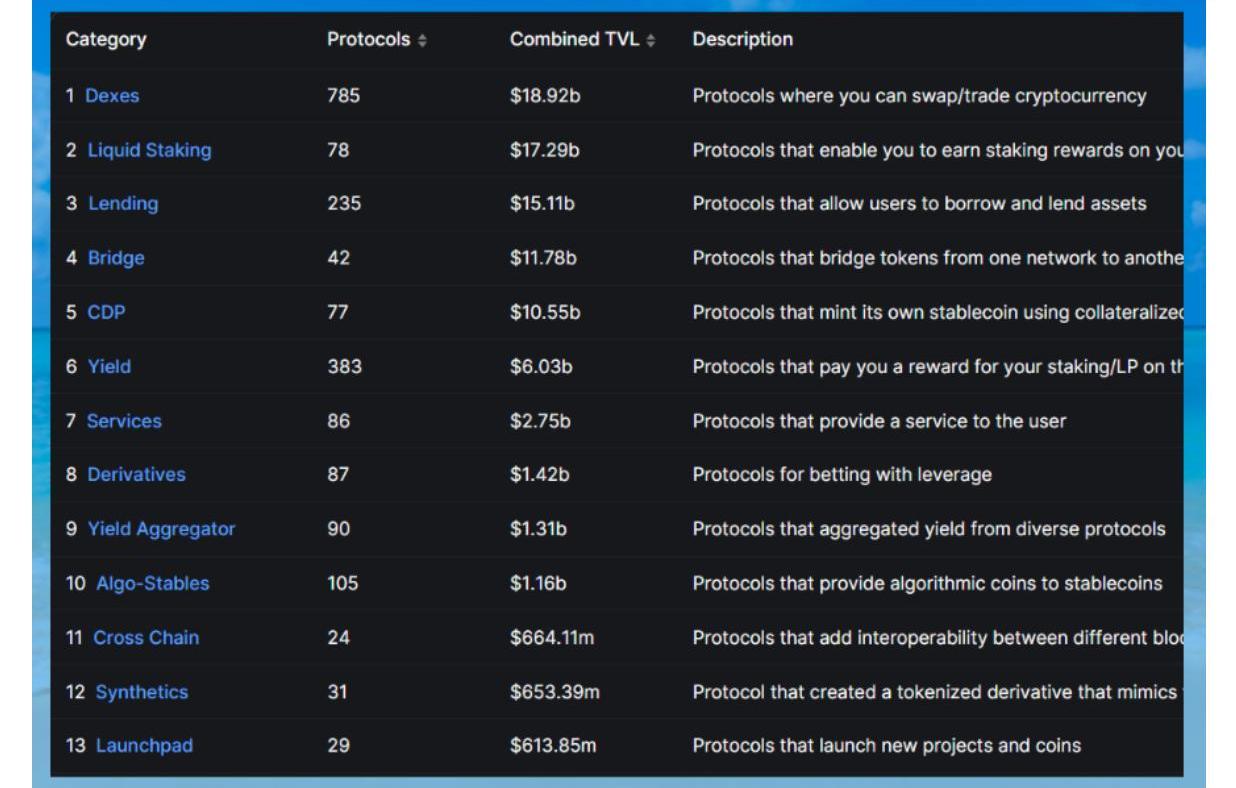
Task: Click the Description column header
Action: pos(742,40)
